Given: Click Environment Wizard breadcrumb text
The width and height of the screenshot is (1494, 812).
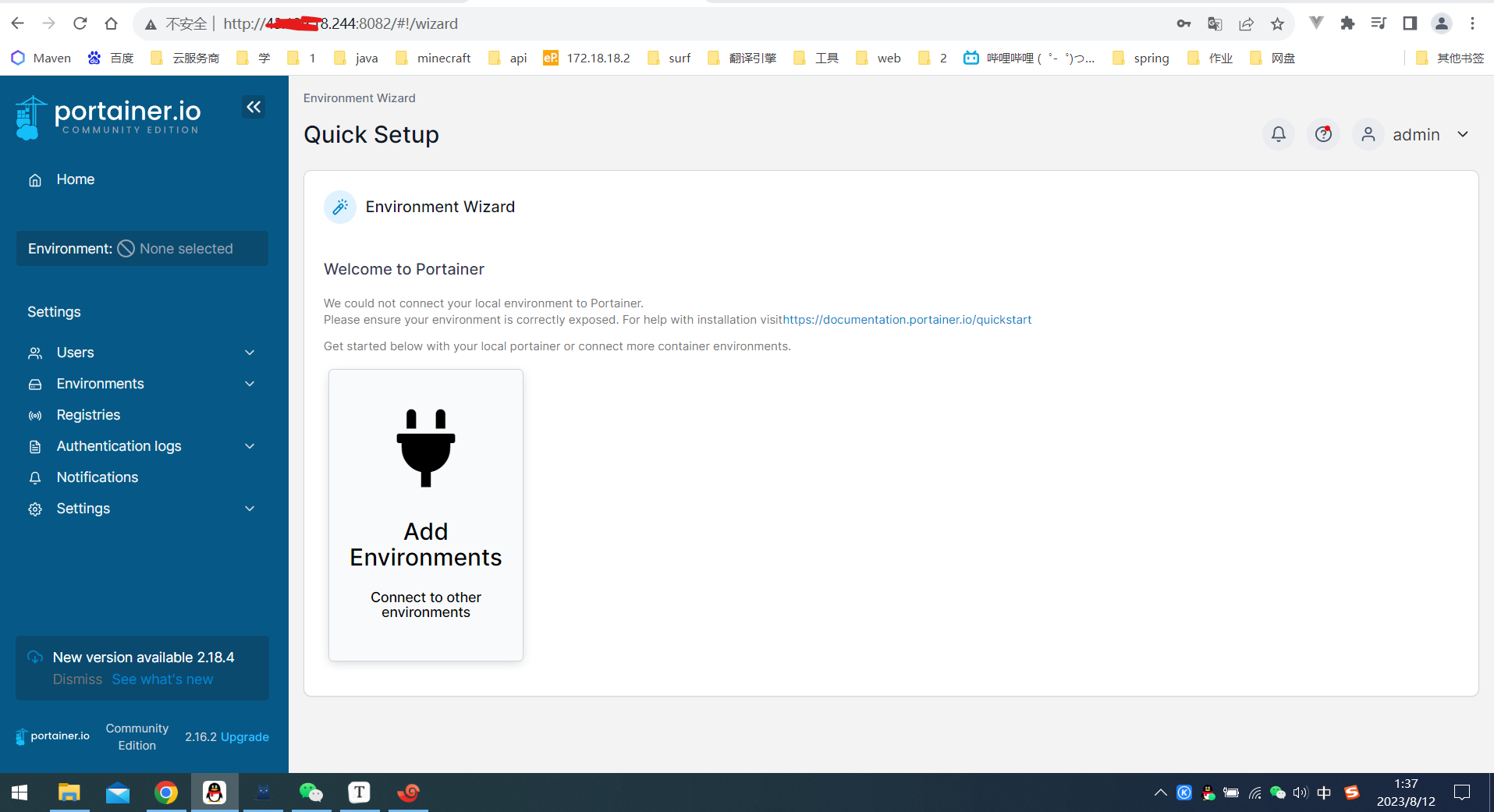Looking at the screenshot, I should (x=360, y=98).
